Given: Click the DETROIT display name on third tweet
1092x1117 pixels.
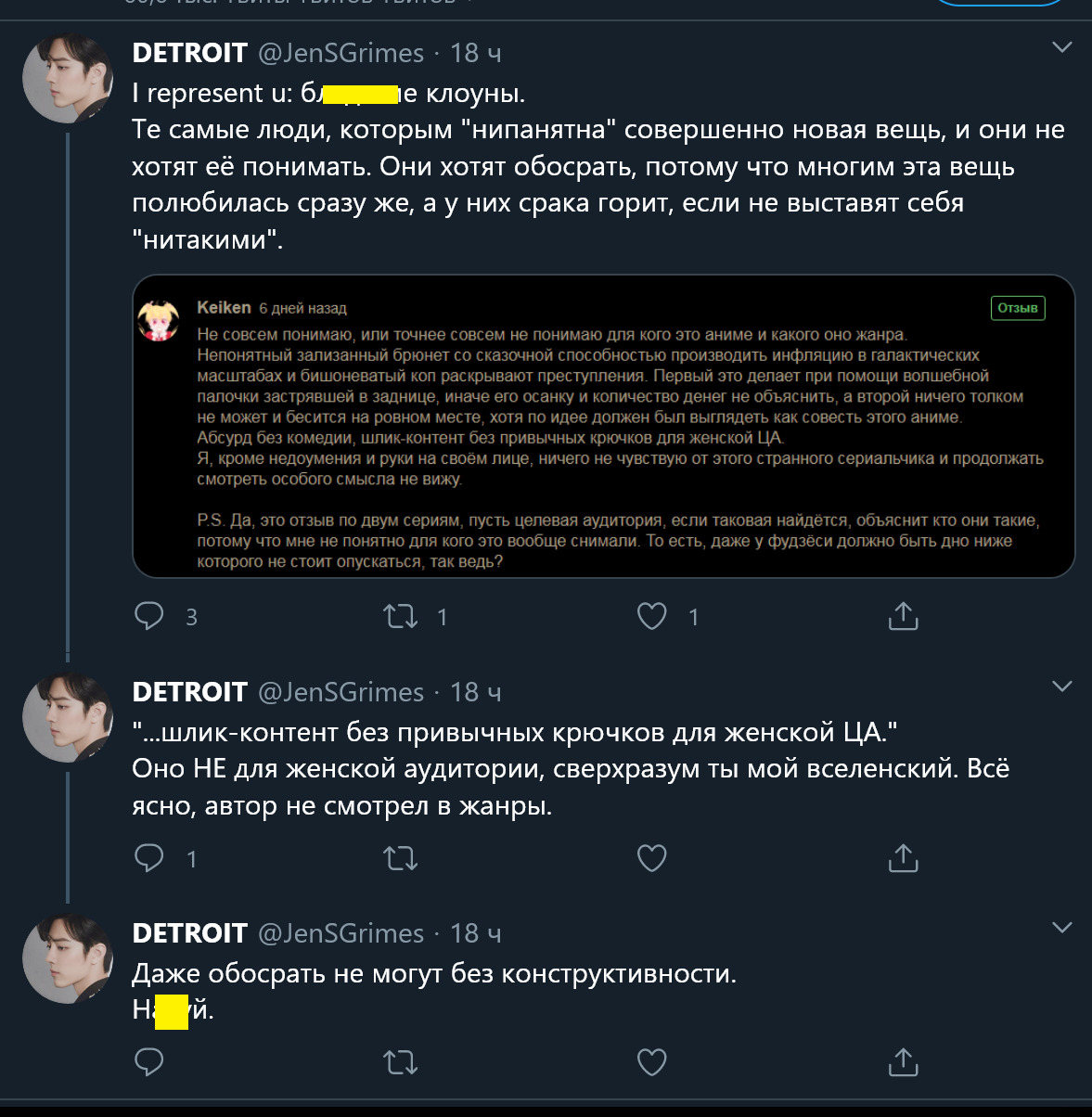Looking at the screenshot, I should (x=189, y=933).
